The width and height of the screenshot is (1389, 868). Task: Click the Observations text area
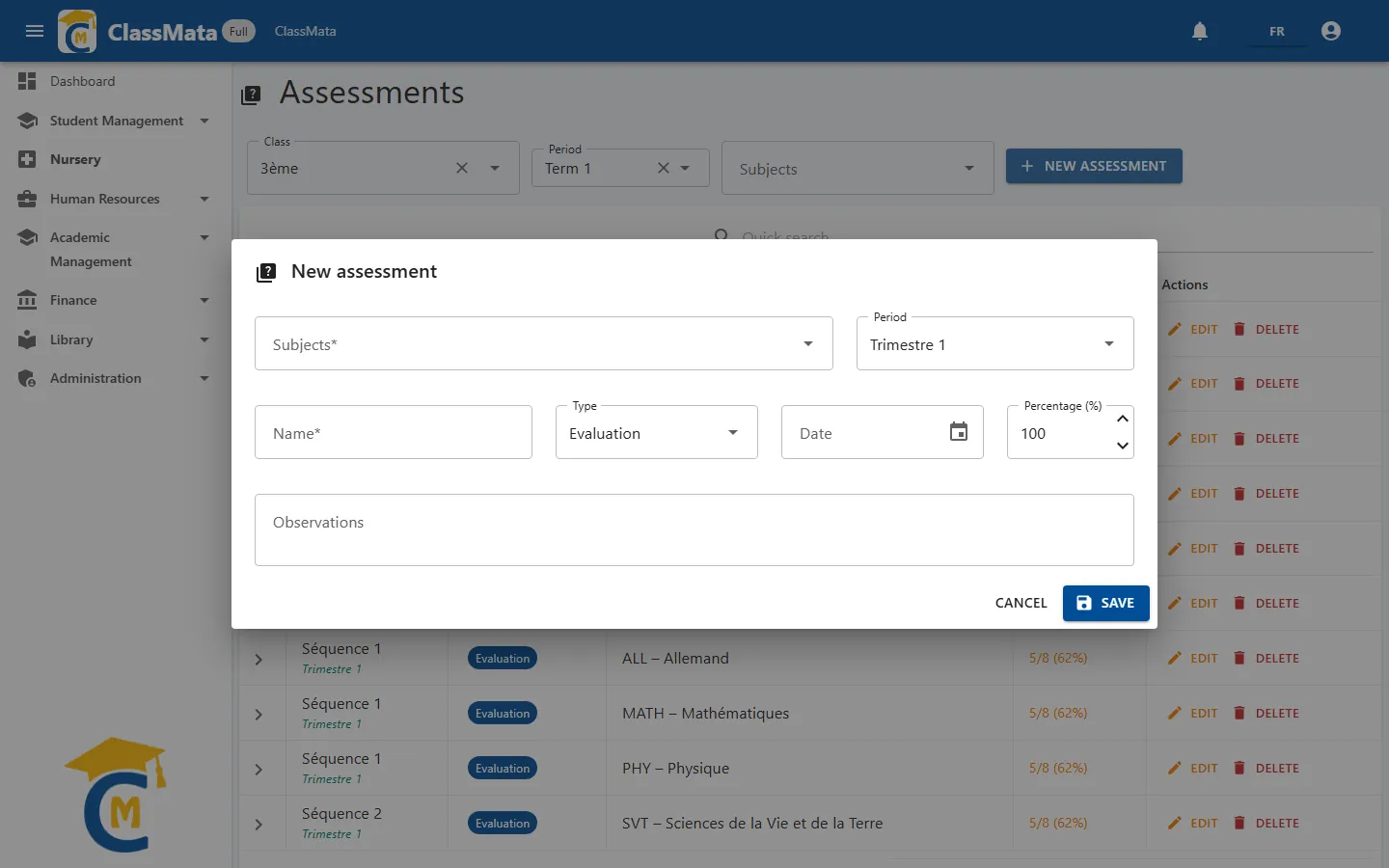click(x=694, y=529)
